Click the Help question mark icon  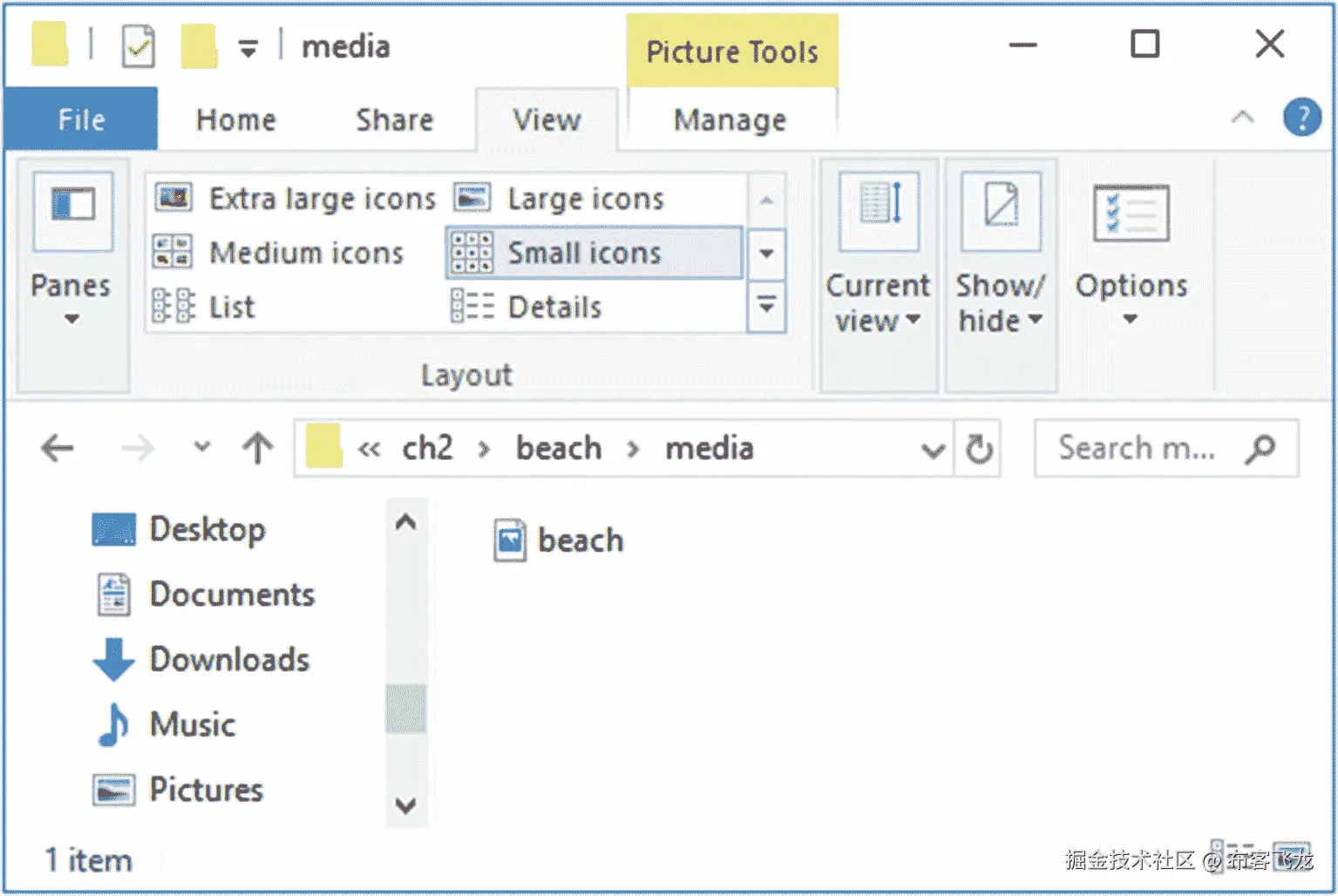pyautogui.click(x=1301, y=118)
